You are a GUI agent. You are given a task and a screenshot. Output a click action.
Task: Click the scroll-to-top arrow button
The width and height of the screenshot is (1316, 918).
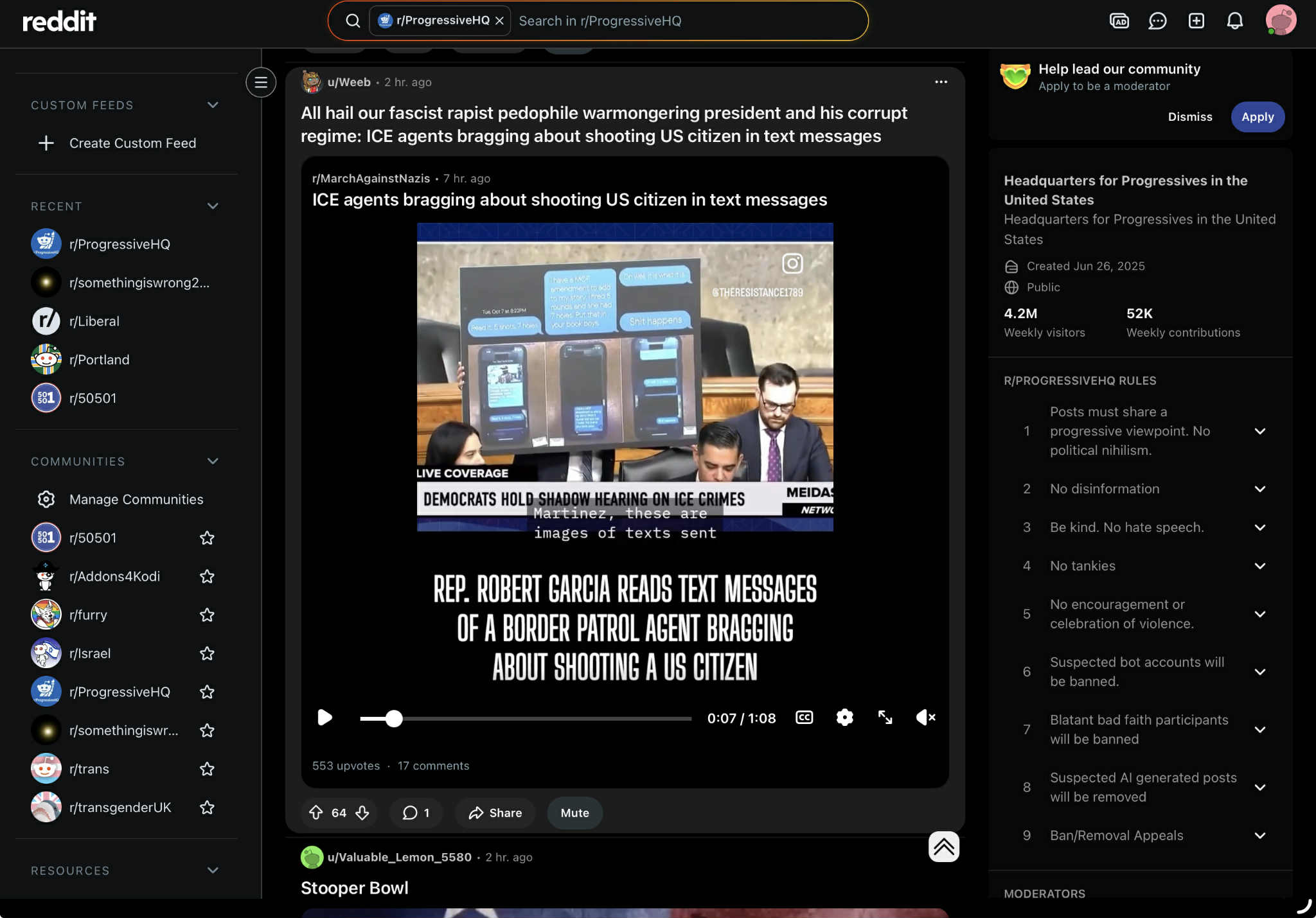click(x=943, y=847)
